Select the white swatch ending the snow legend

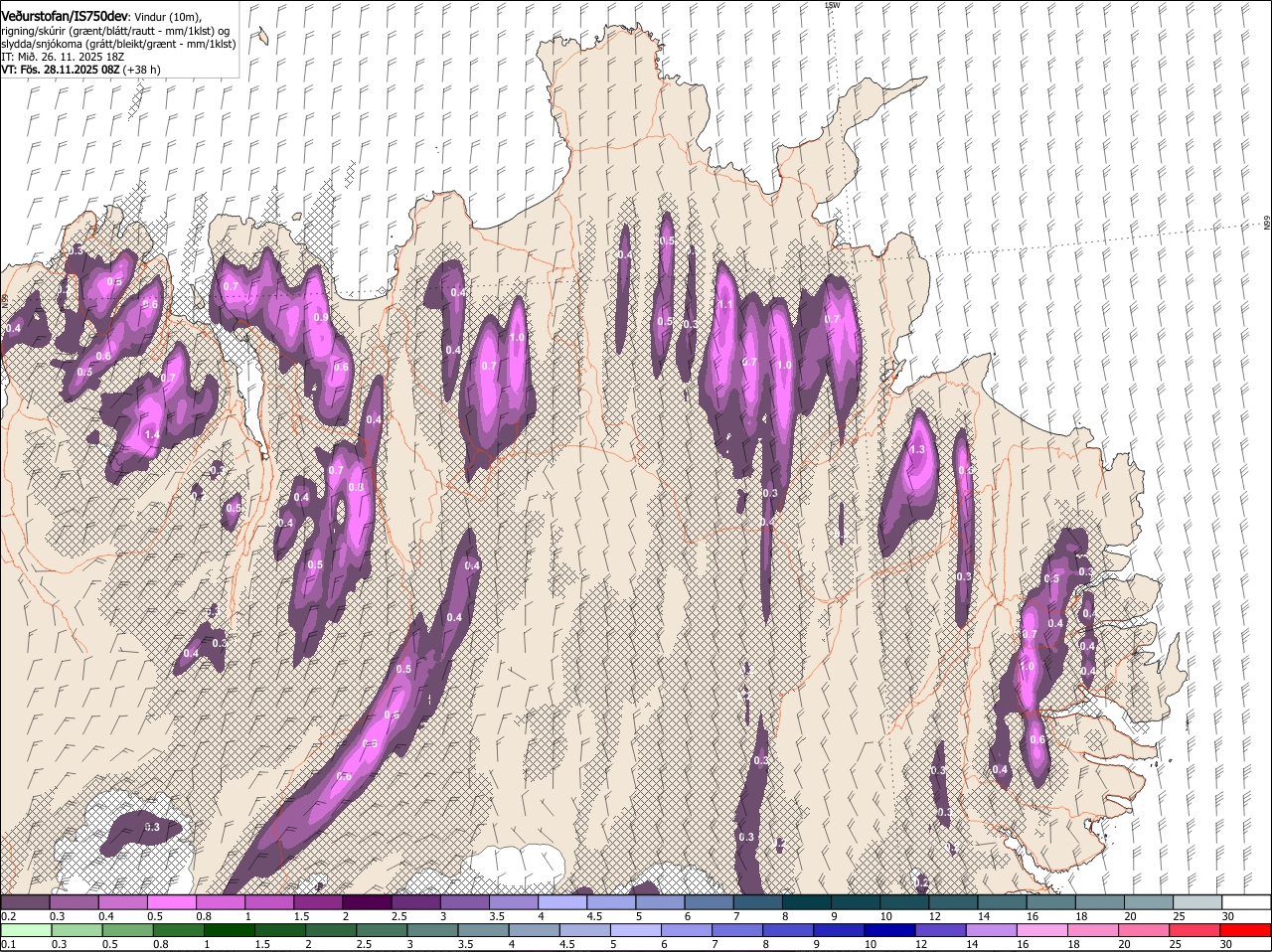pyautogui.click(x=1246, y=901)
